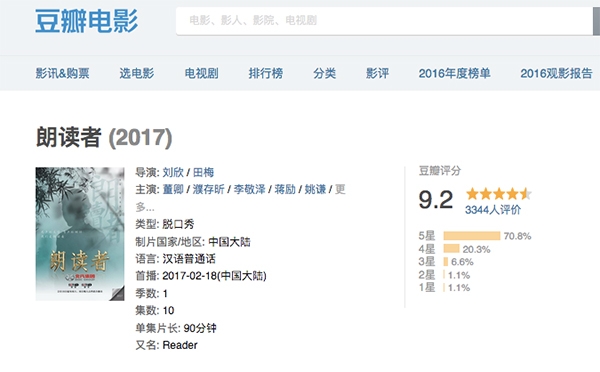Screen dimensions: 600x372
Task: Click the 朗读者 poster thumbnail
Action: pyautogui.click(x=80, y=234)
